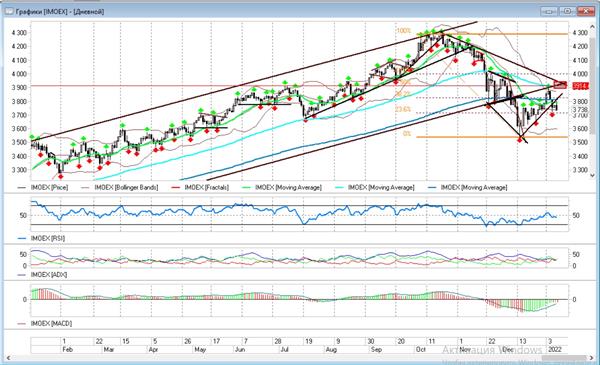Select the IMOEX [Fractals] legend entry

click(201, 187)
